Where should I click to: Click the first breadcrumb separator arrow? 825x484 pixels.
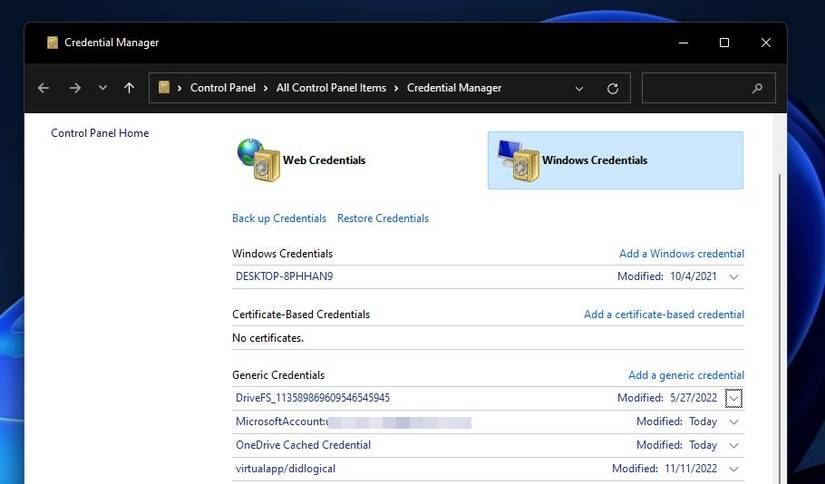click(x=179, y=88)
